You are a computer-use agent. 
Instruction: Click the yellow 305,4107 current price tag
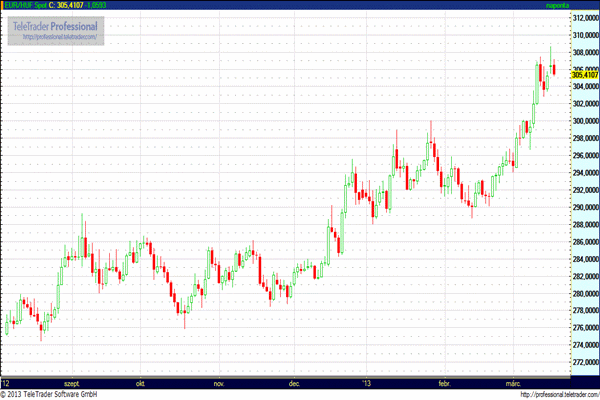pos(583,74)
